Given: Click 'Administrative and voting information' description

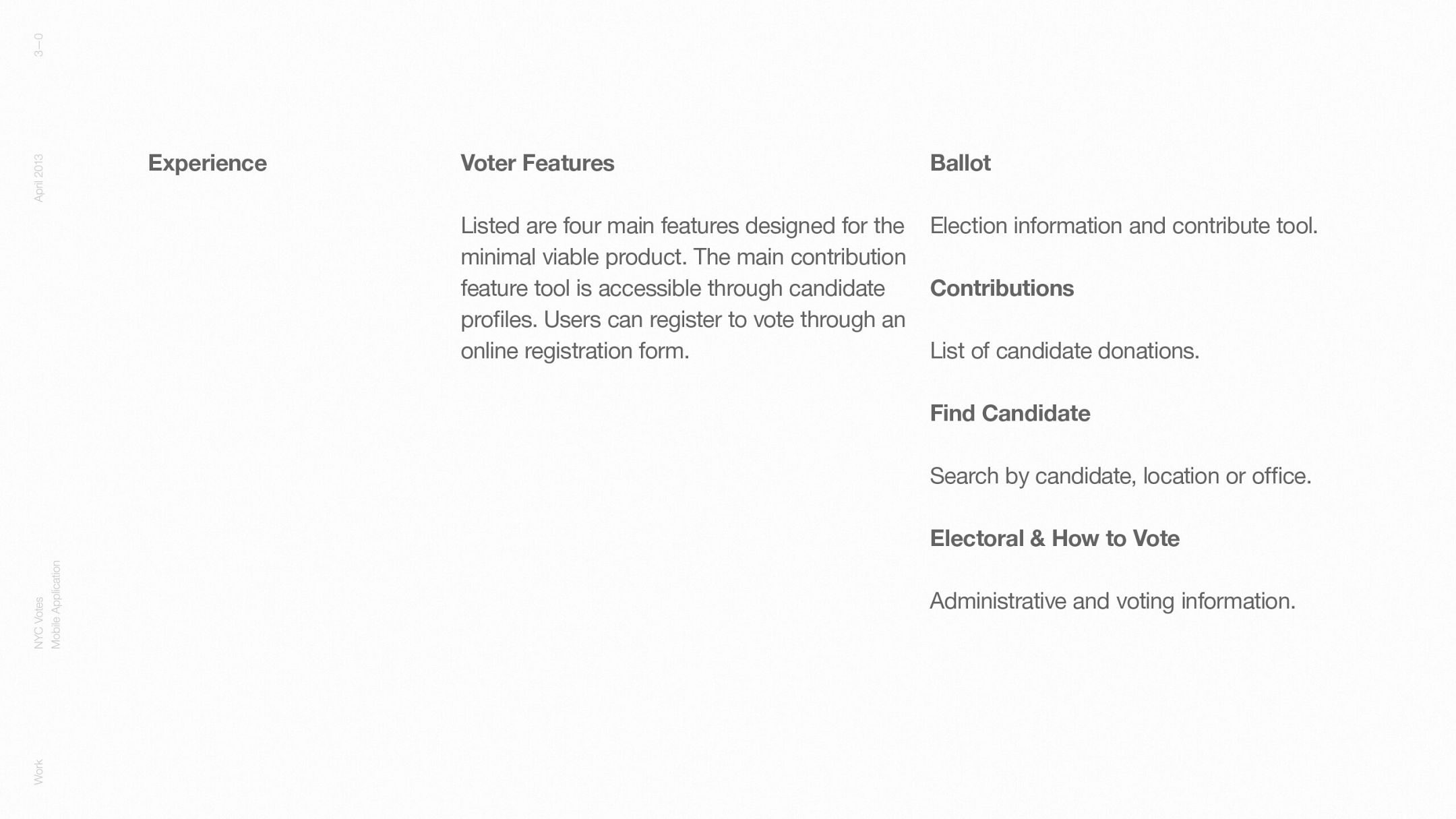Looking at the screenshot, I should tap(1112, 601).
